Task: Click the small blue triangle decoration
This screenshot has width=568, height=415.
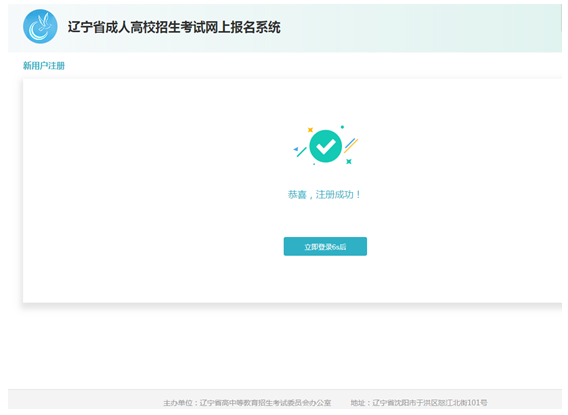Action: point(296,149)
